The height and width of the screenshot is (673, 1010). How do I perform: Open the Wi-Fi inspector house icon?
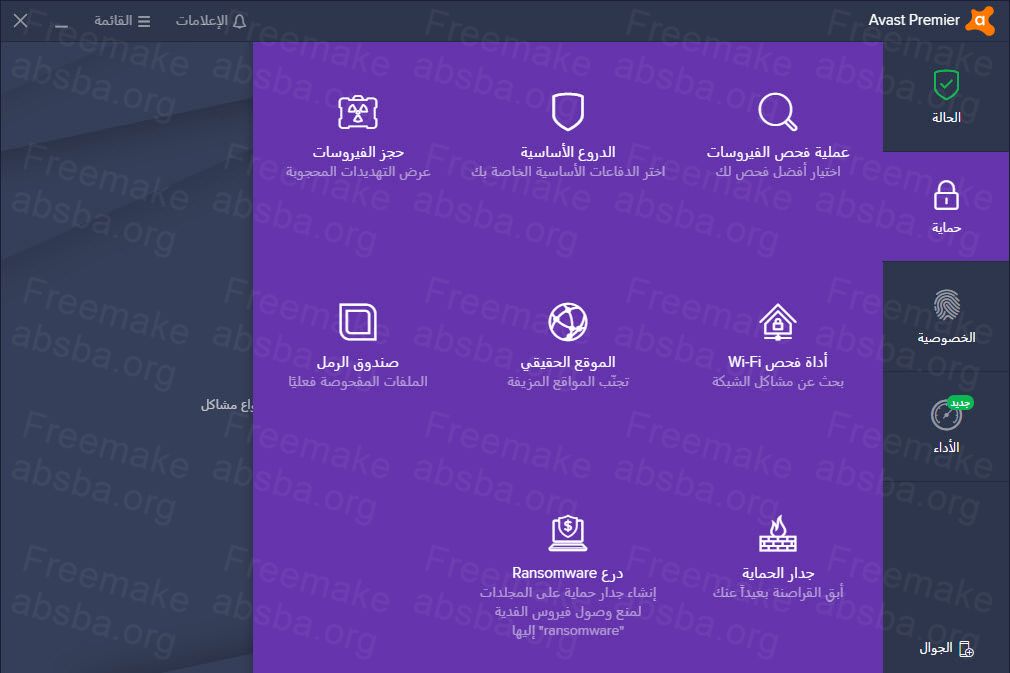tap(777, 322)
